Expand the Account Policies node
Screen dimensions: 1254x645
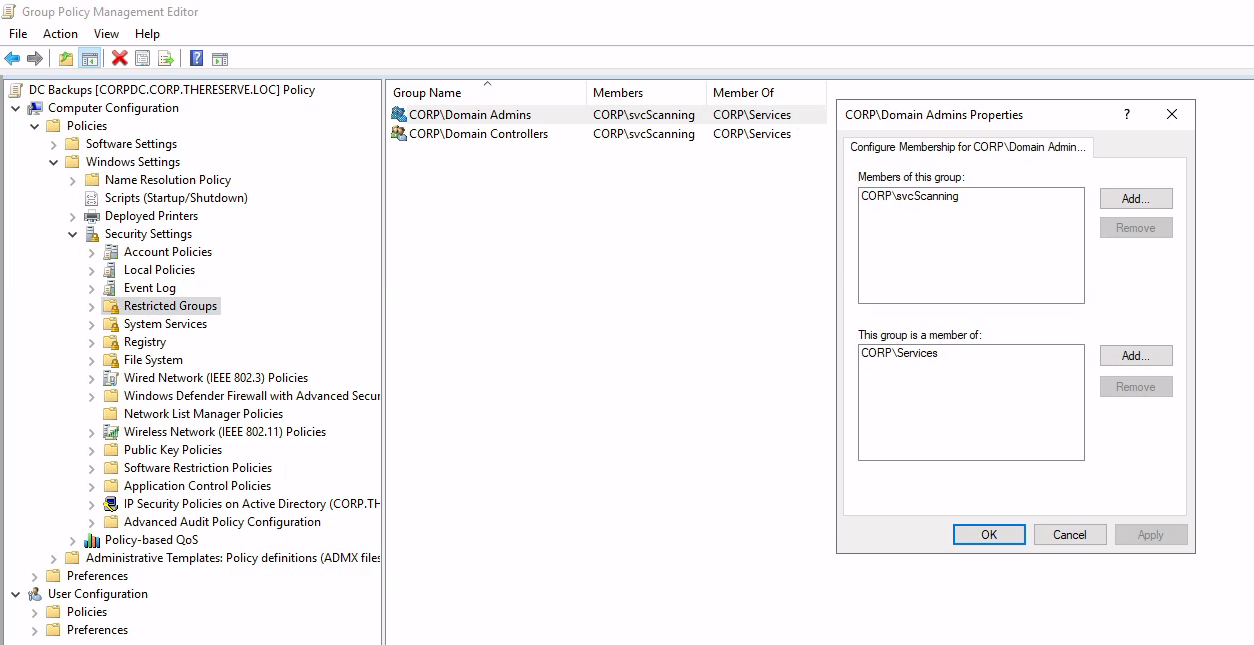click(92, 252)
